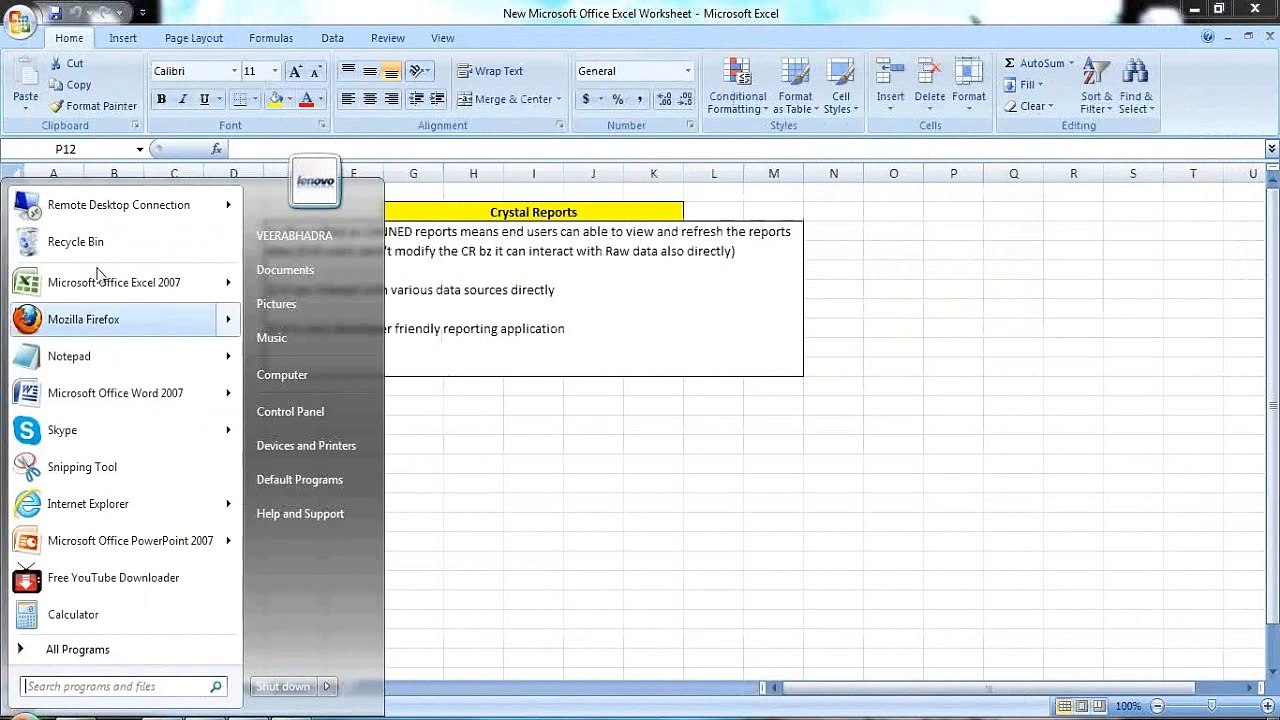Toggle Top Align vertical alignment
Image resolution: width=1280 pixels, height=720 pixels.
tap(348, 71)
